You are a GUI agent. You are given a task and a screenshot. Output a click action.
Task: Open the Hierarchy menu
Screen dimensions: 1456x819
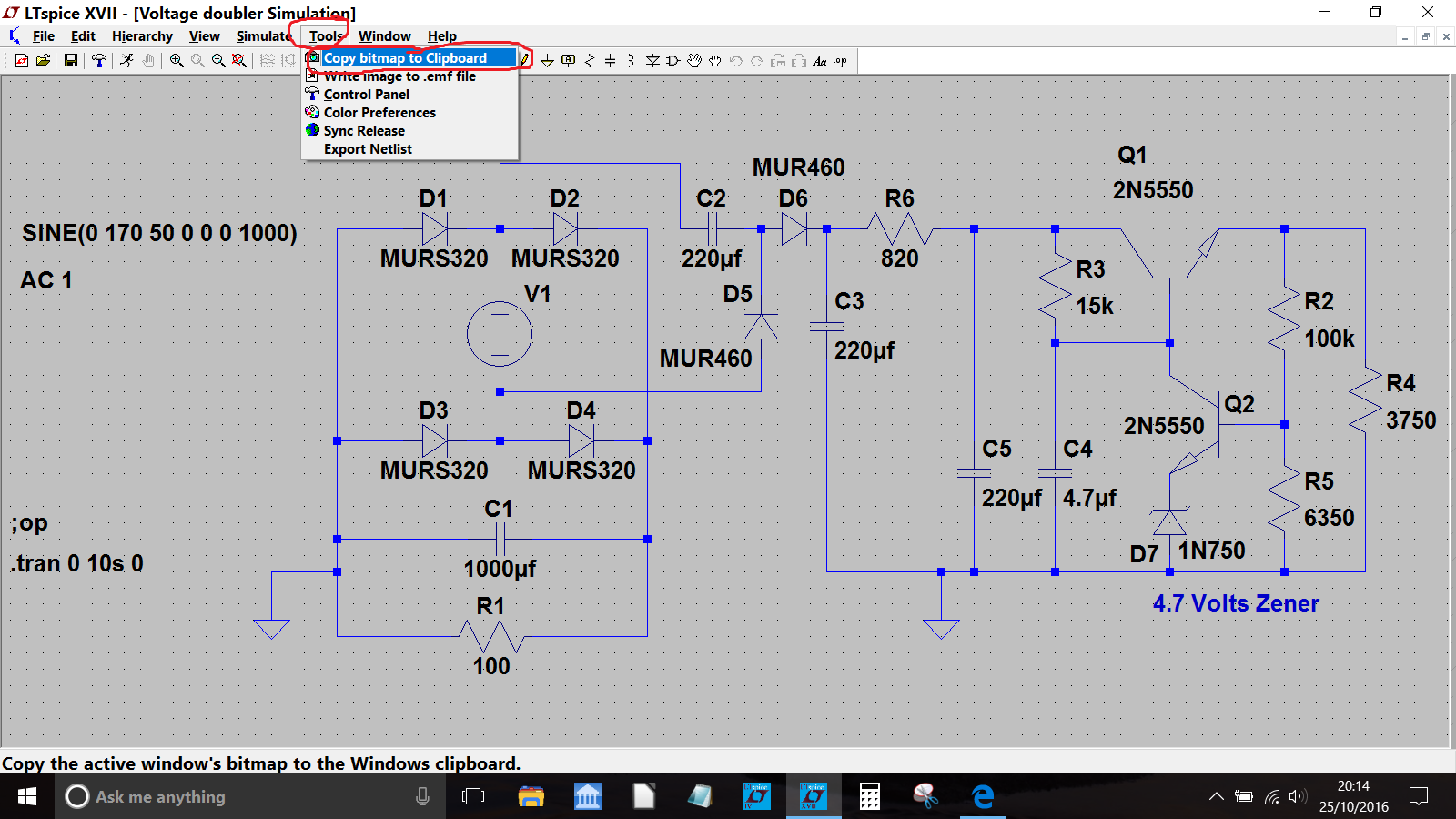pos(142,36)
